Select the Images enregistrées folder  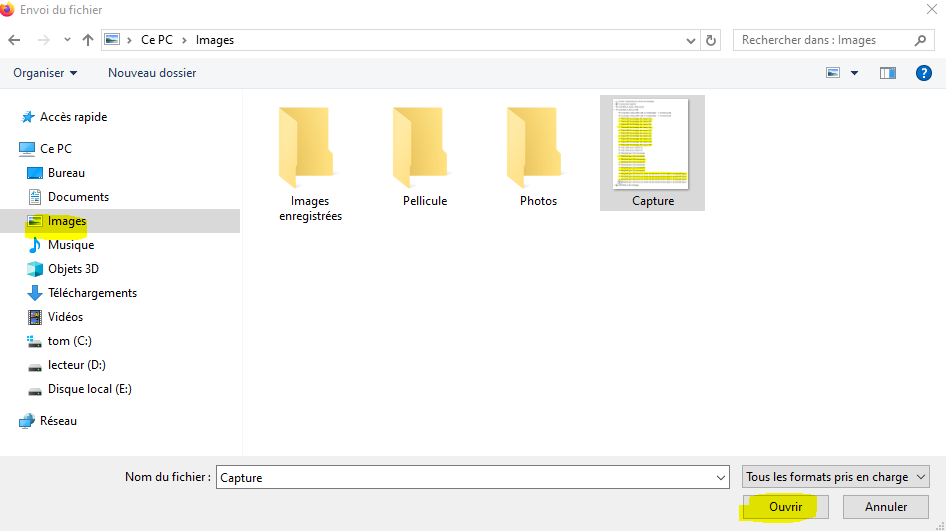pos(310,163)
